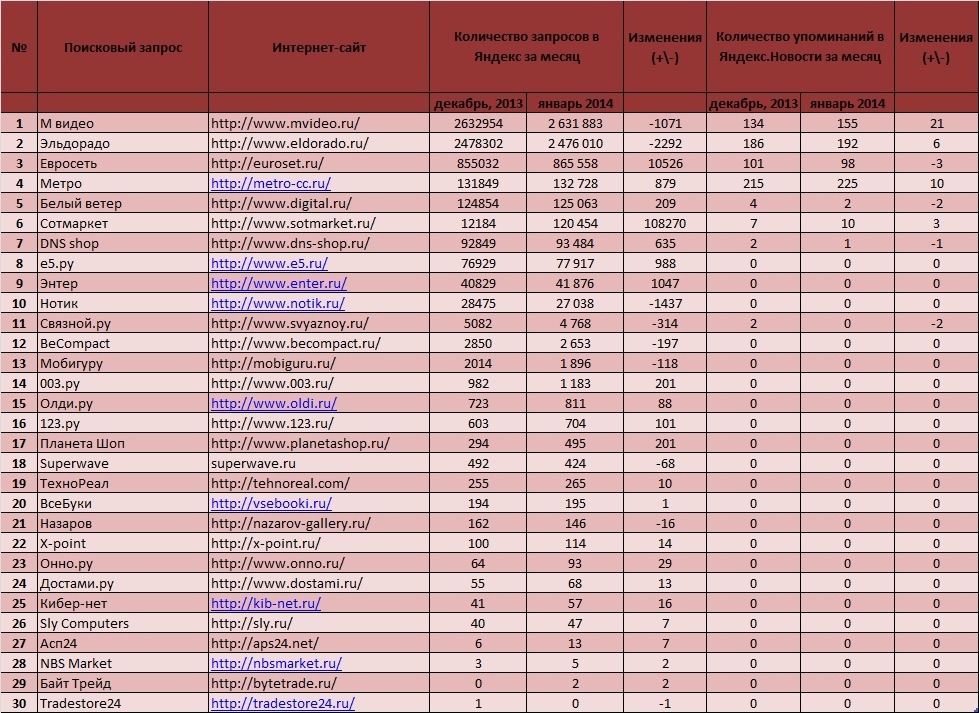Select the 'http://www.svyaznoy.ru/' cell
Viewport: 979px width, 713px height.
319,323
